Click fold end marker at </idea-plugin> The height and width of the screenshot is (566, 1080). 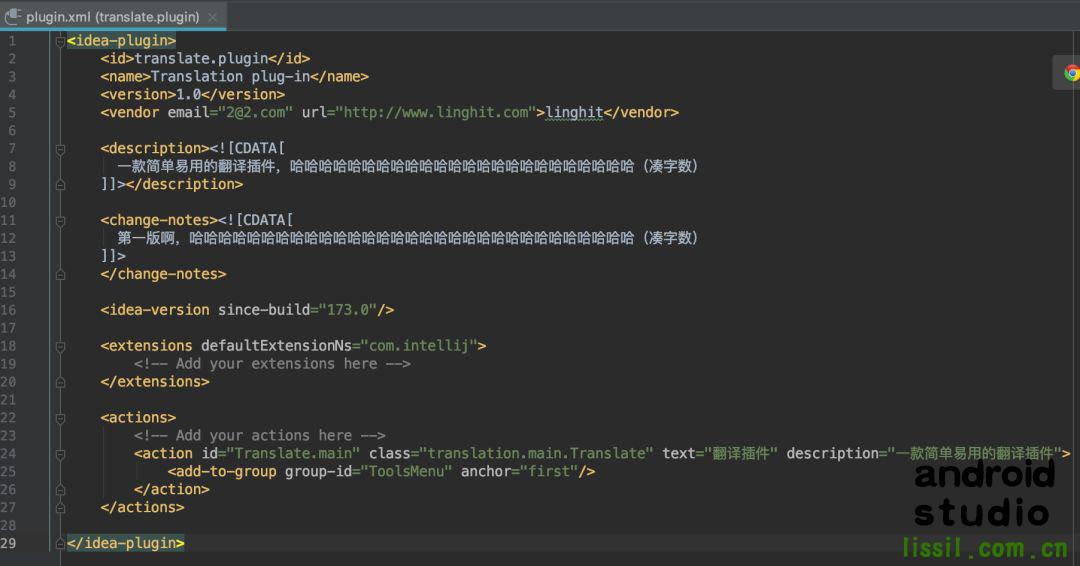point(60,543)
